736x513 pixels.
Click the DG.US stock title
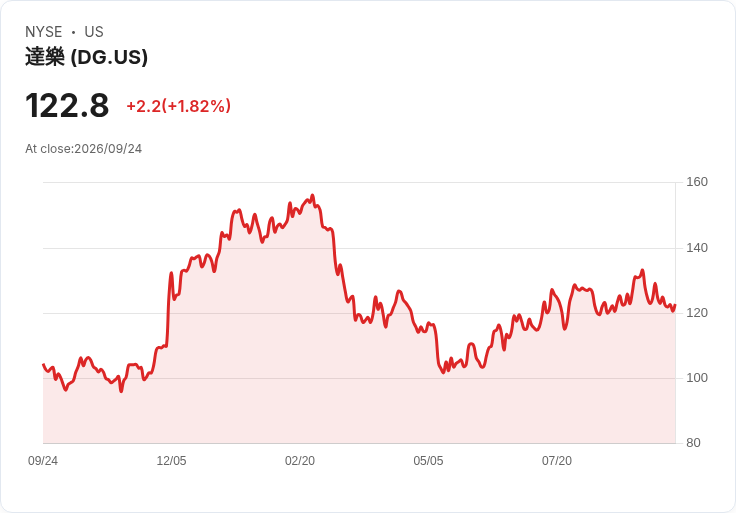click(86, 57)
